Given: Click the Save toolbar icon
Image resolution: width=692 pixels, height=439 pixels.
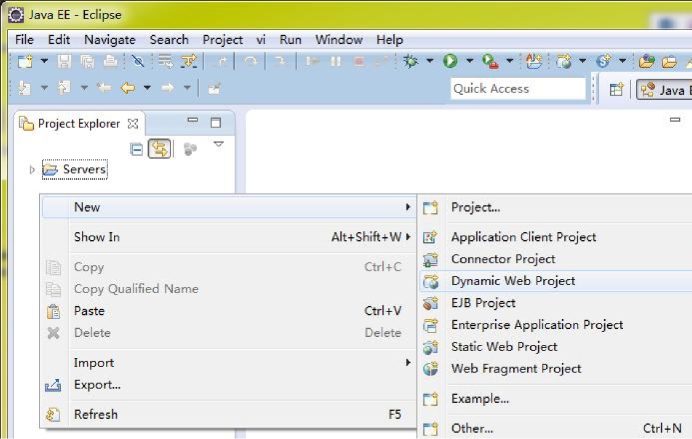Looking at the screenshot, I should tap(64, 61).
